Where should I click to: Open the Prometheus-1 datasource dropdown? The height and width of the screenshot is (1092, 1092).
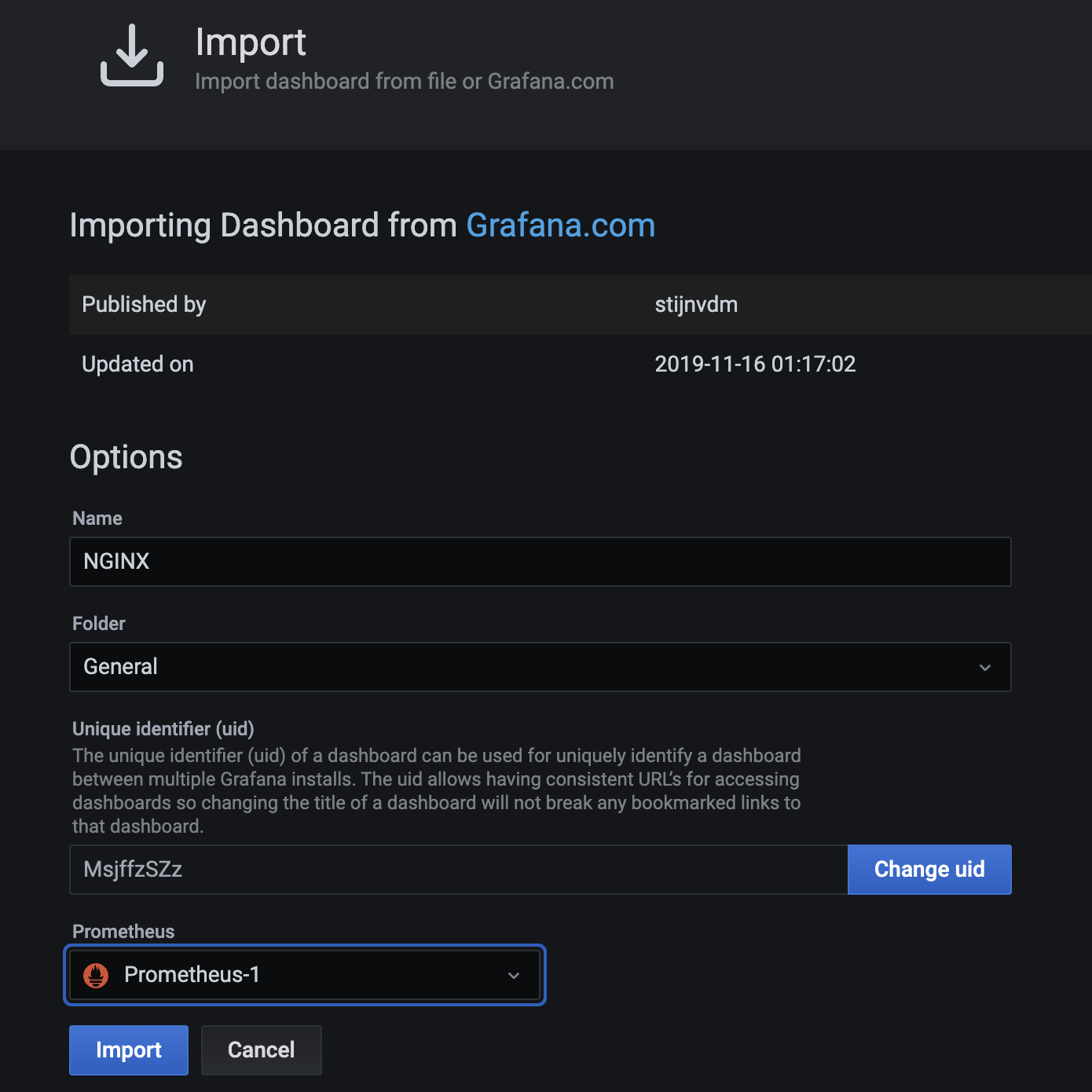click(305, 975)
